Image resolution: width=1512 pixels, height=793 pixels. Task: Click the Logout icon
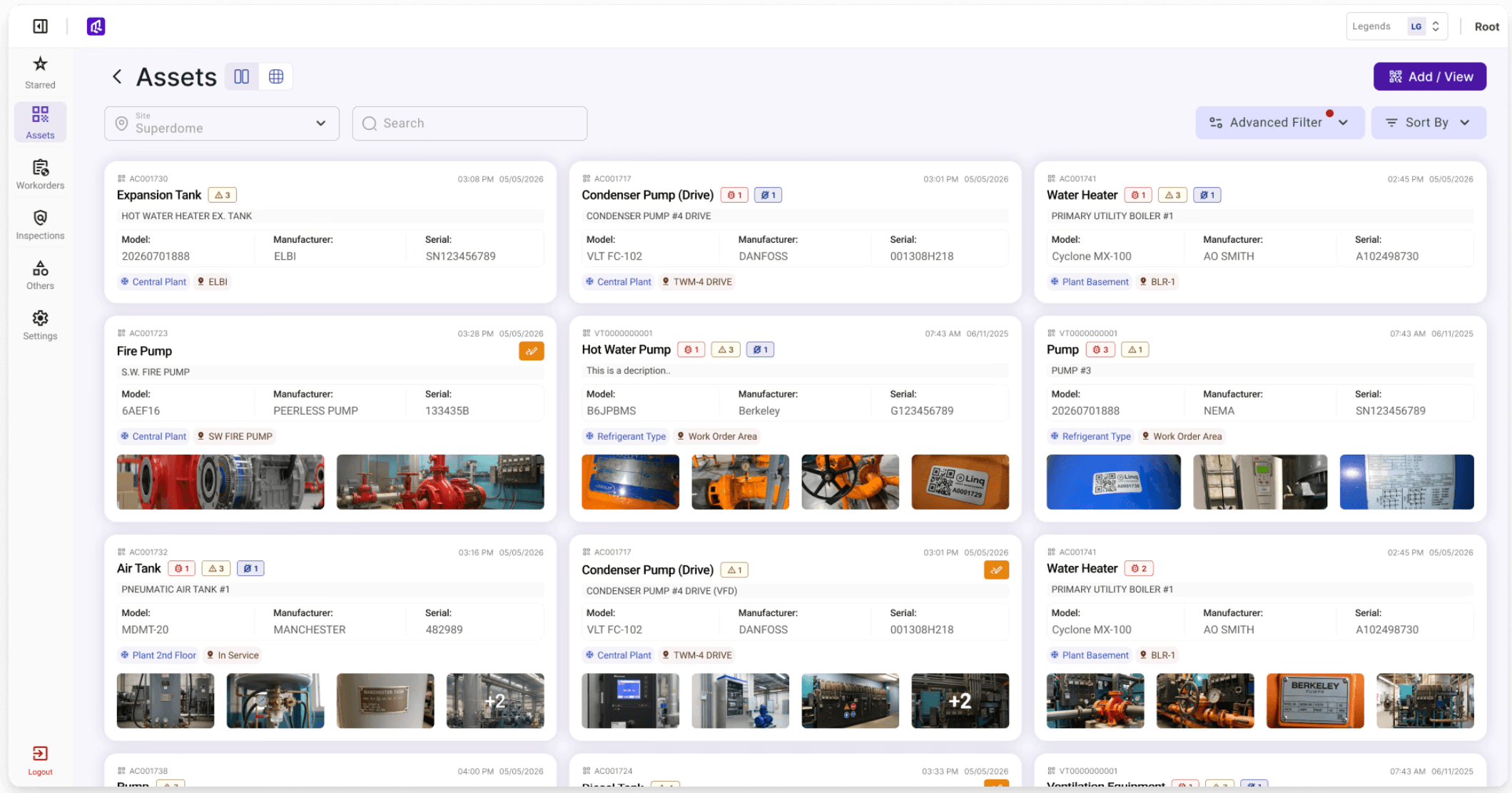coord(40,760)
